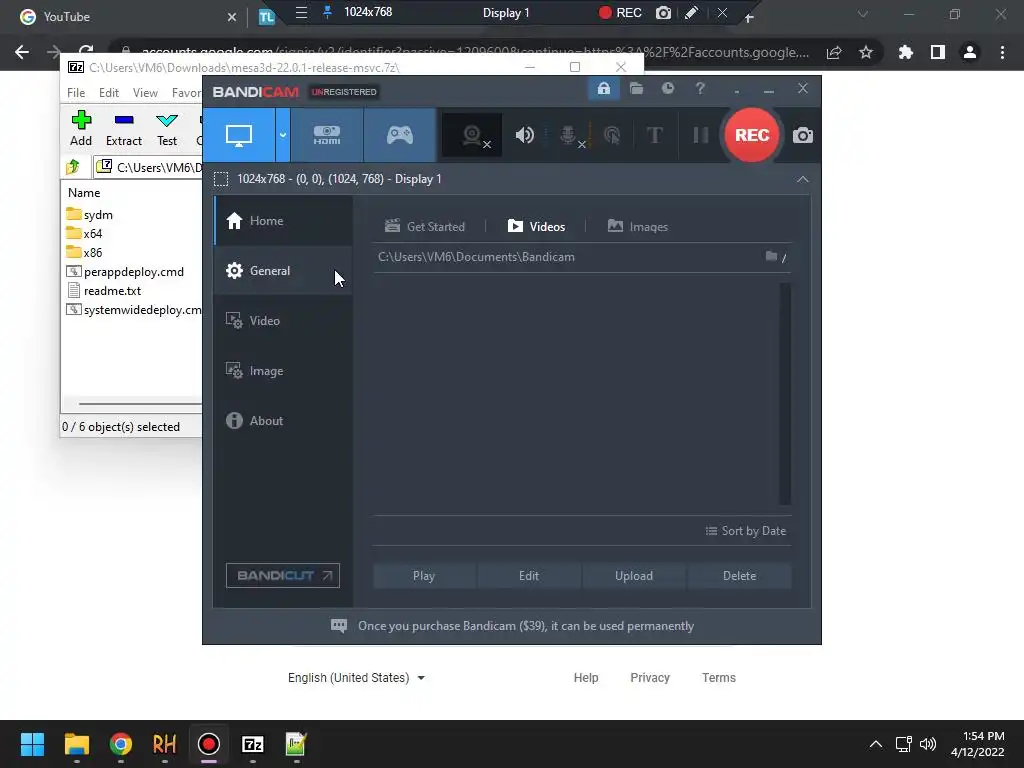
Task: Open the 7-Zip File menu
Action: [x=76, y=93]
